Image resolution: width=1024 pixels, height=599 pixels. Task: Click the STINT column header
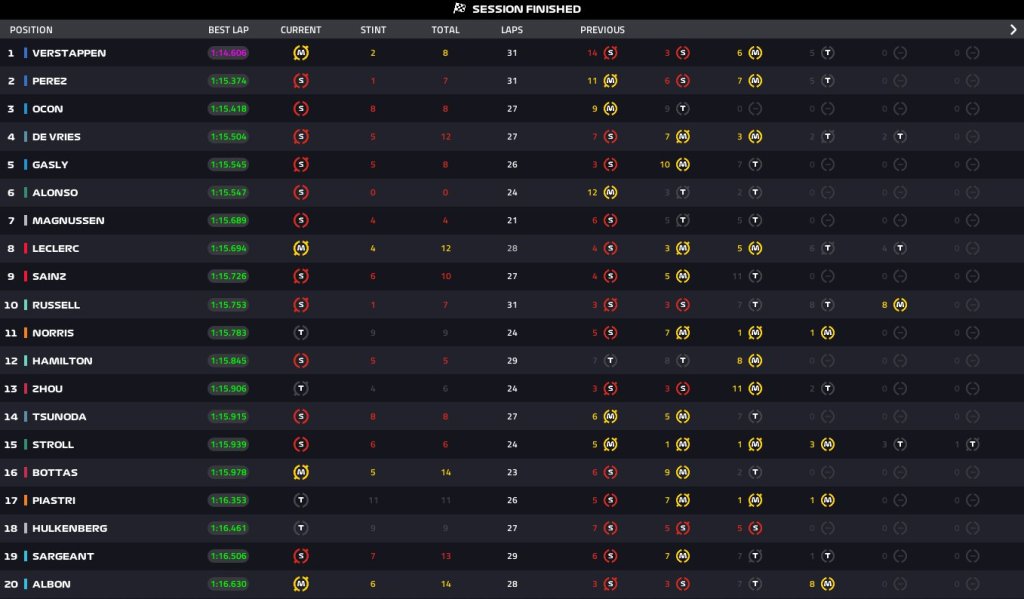[x=373, y=30]
